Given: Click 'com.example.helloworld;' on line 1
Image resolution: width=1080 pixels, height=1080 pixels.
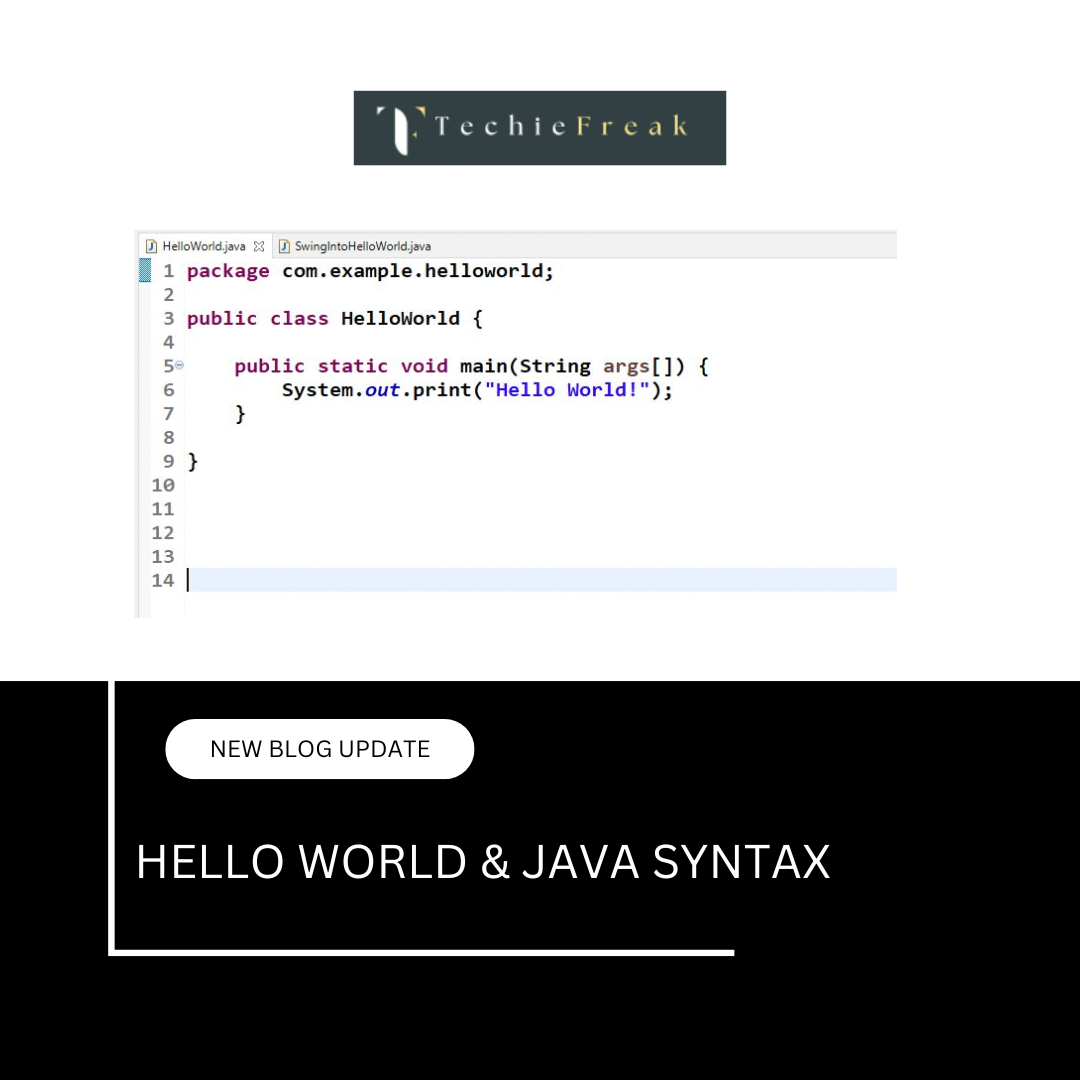Looking at the screenshot, I should click(x=417, y=271).
